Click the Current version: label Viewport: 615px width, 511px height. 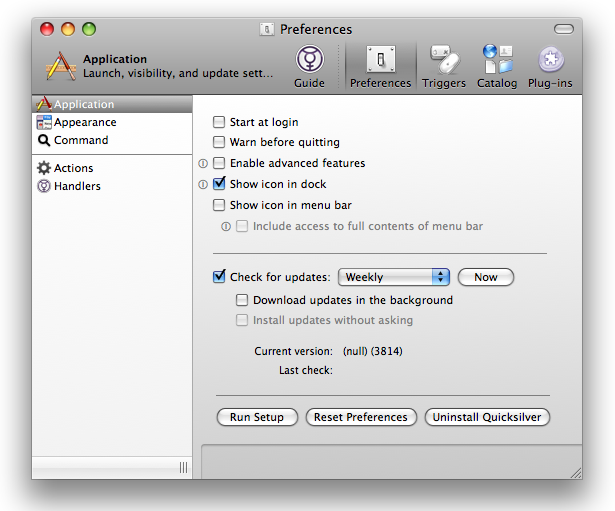[x=293, y=351]
